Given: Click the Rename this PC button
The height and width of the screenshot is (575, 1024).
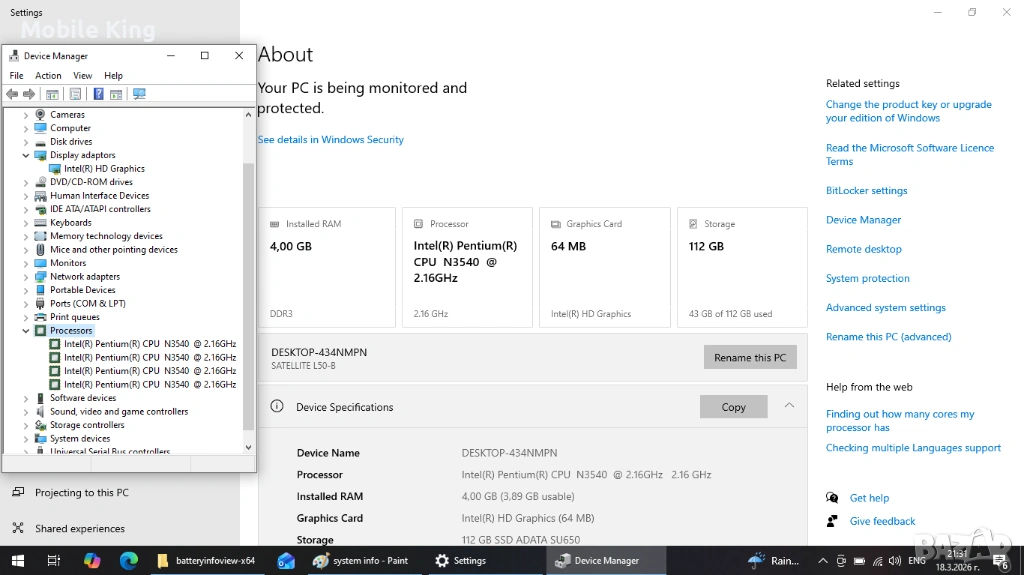Looking at the screenshot, I should click(749, 358).
